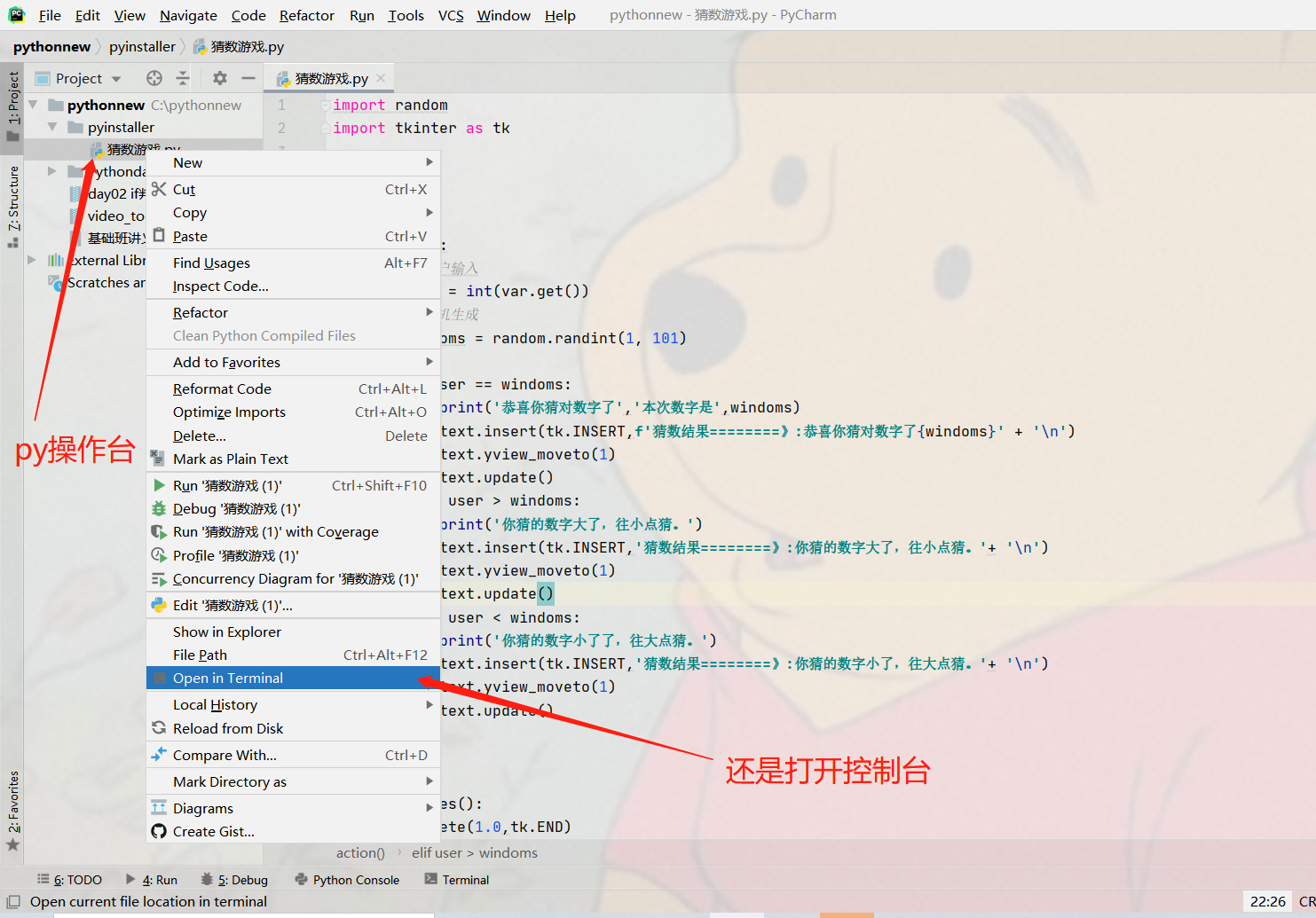Click the action() editor breadcrumb

point(360,852)
